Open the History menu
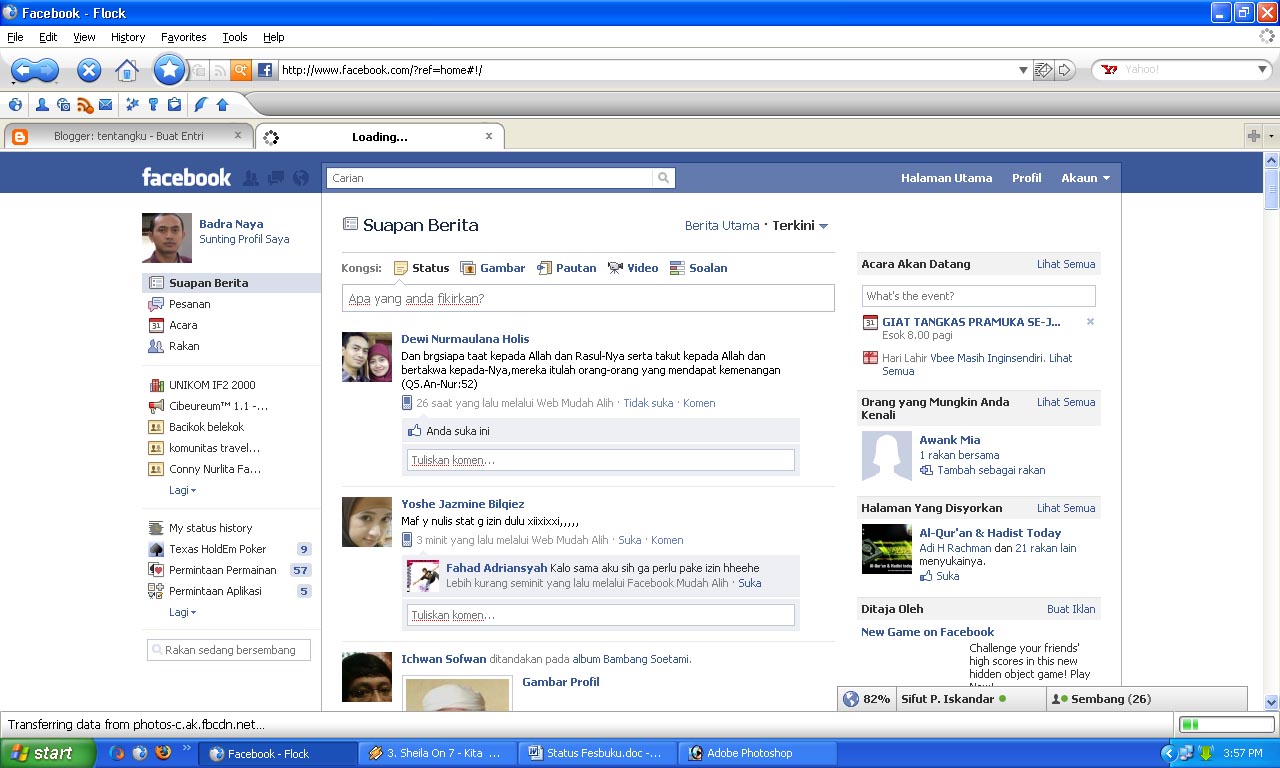The height and width of the screenshot is (768, 1280). pyautogui.click(x=128, y=37)
